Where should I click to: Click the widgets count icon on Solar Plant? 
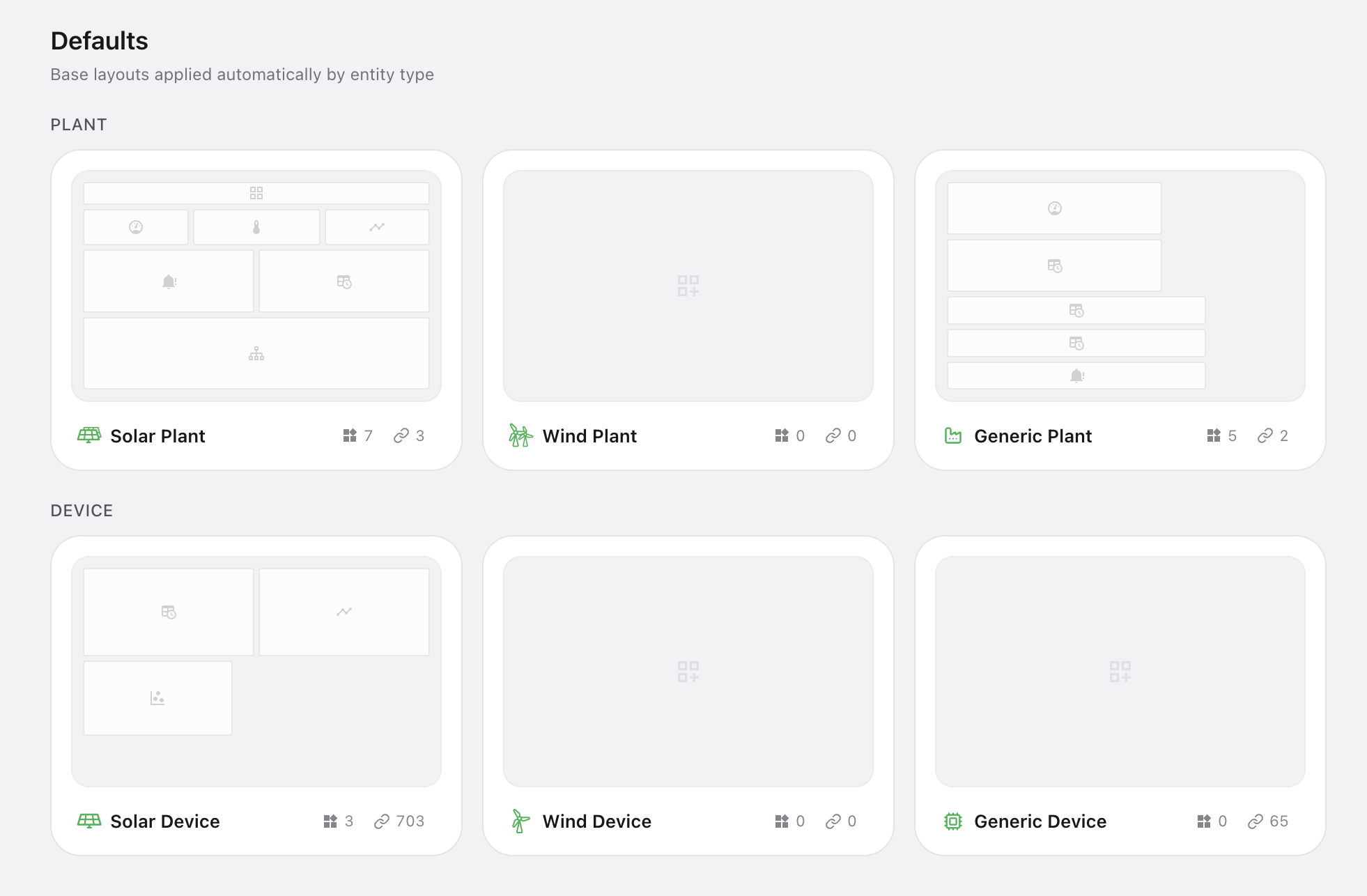[x=350, y=435]
